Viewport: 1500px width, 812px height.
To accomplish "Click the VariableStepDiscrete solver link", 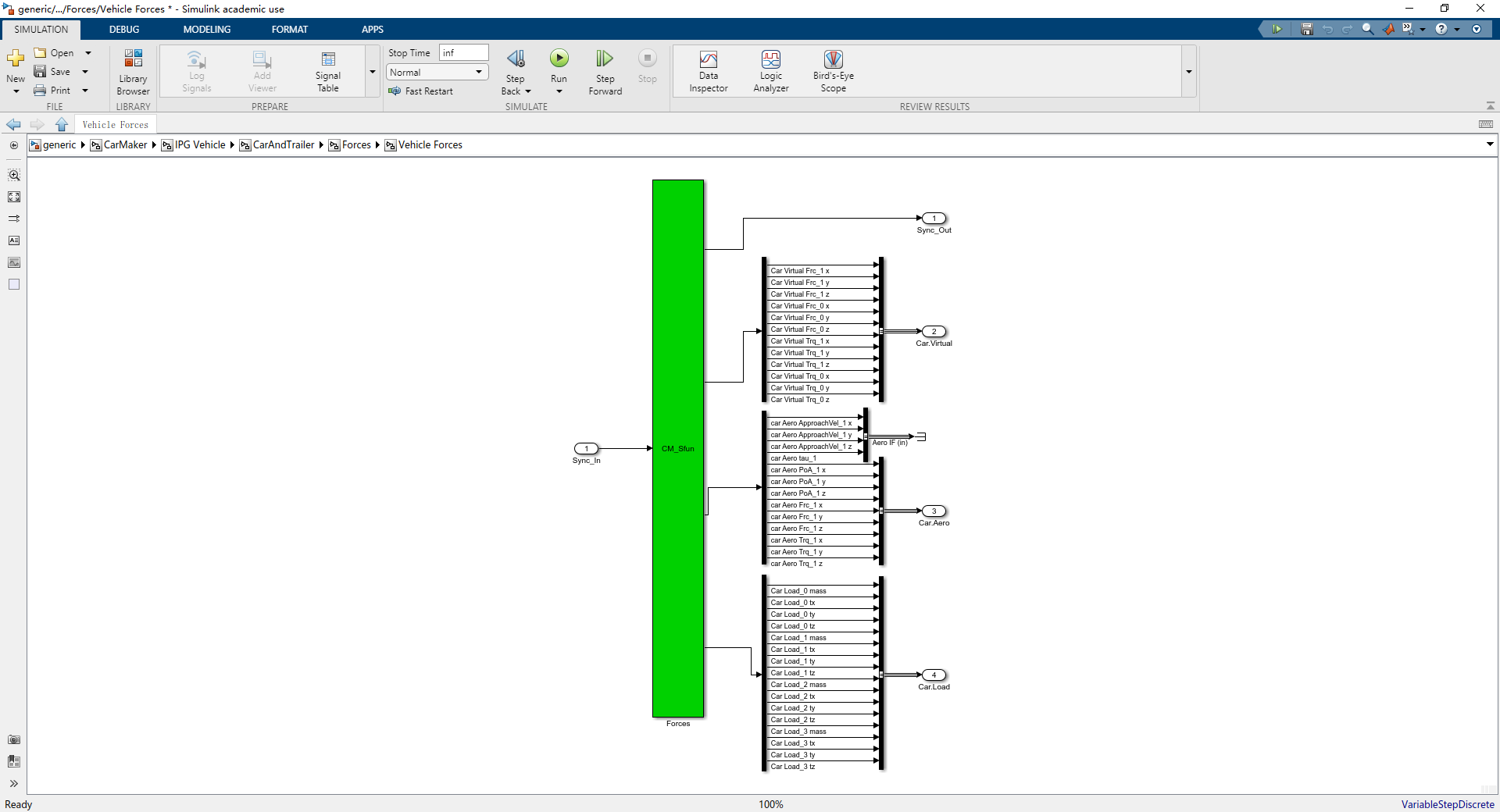I will coord(1447,804).
